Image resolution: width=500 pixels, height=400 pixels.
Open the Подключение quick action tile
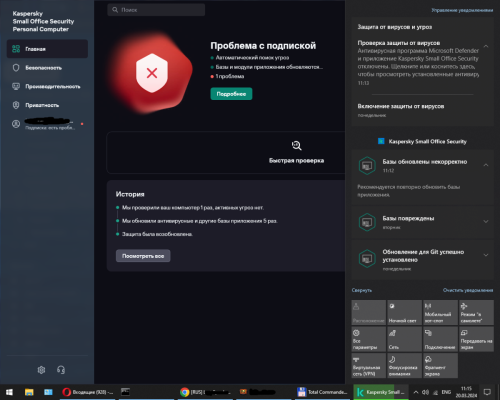[440, 339]
